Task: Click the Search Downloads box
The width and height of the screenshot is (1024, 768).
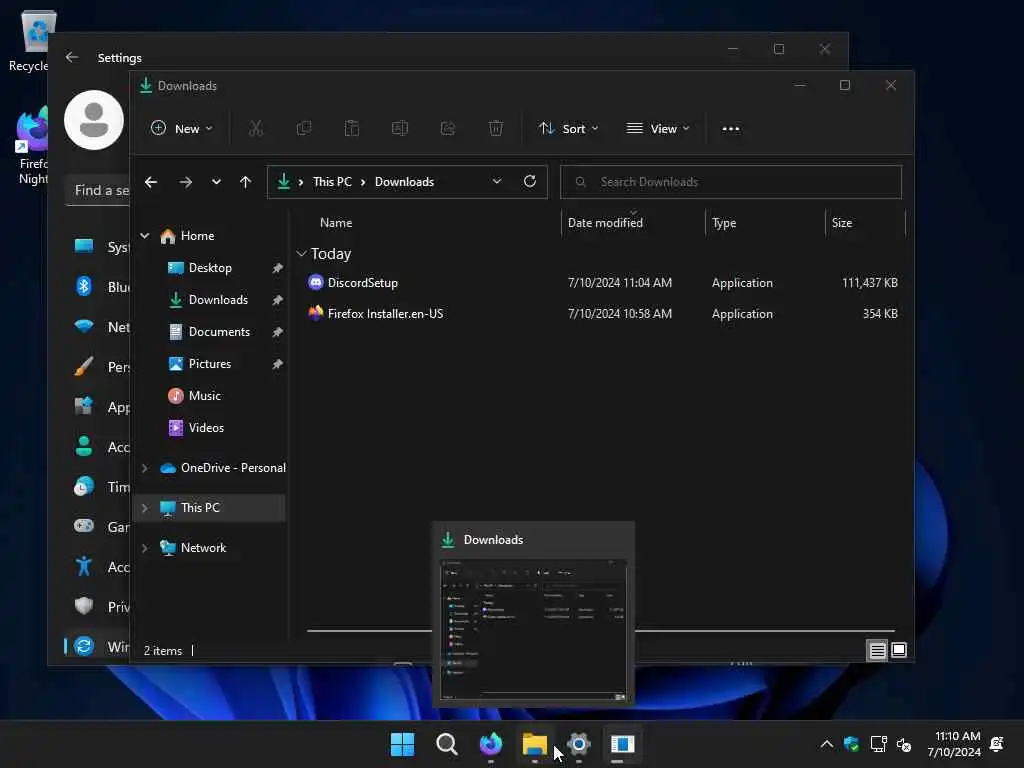Action: click(731, 182)
